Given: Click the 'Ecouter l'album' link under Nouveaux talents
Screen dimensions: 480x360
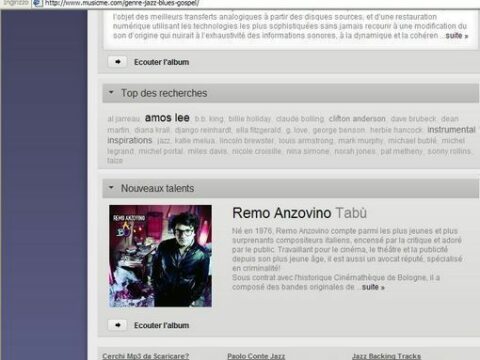Looking at the screenshot, I should point(161,325).
